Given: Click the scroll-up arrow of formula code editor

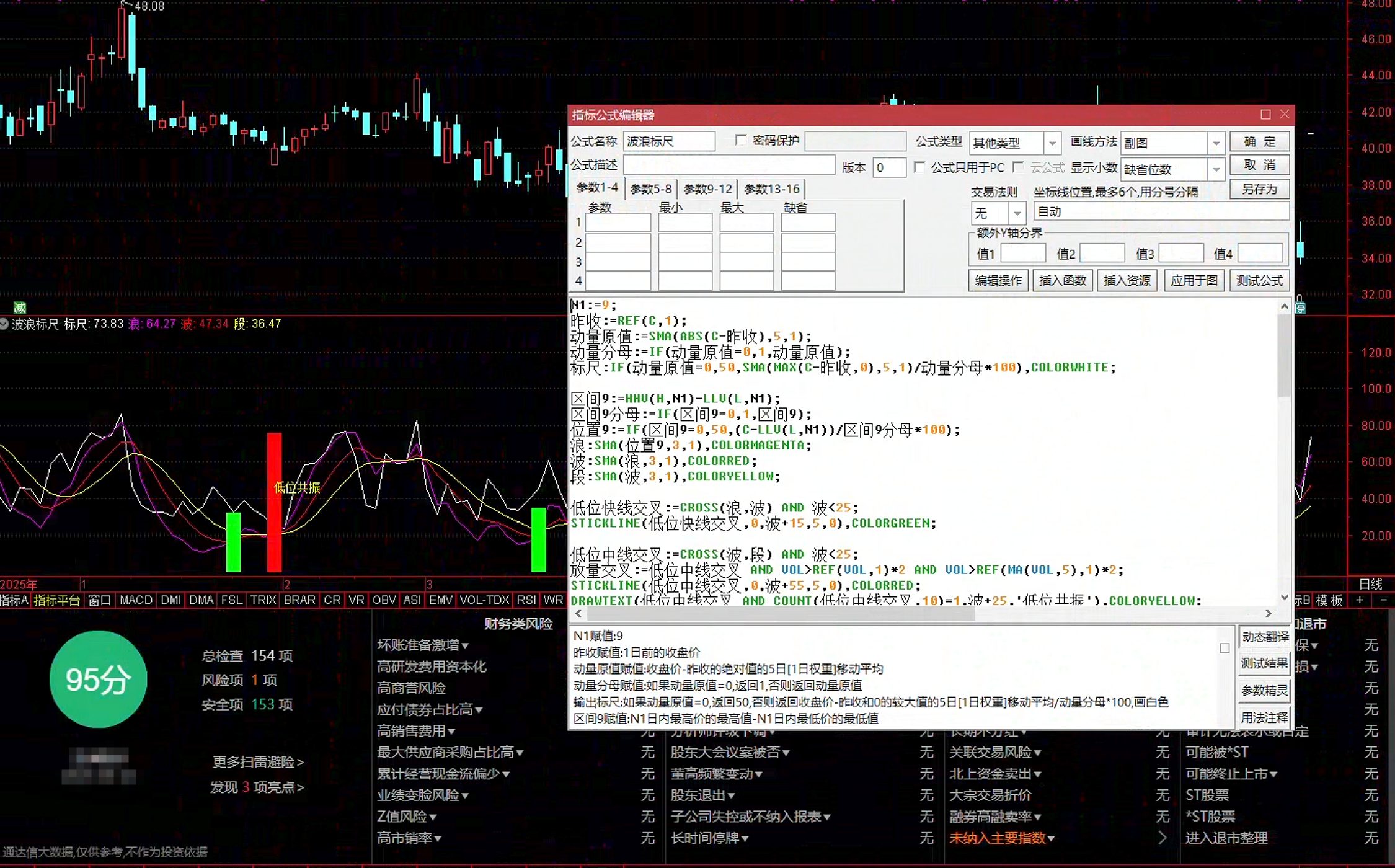Looking at the screenshot, I should [x=1285, y=307].
